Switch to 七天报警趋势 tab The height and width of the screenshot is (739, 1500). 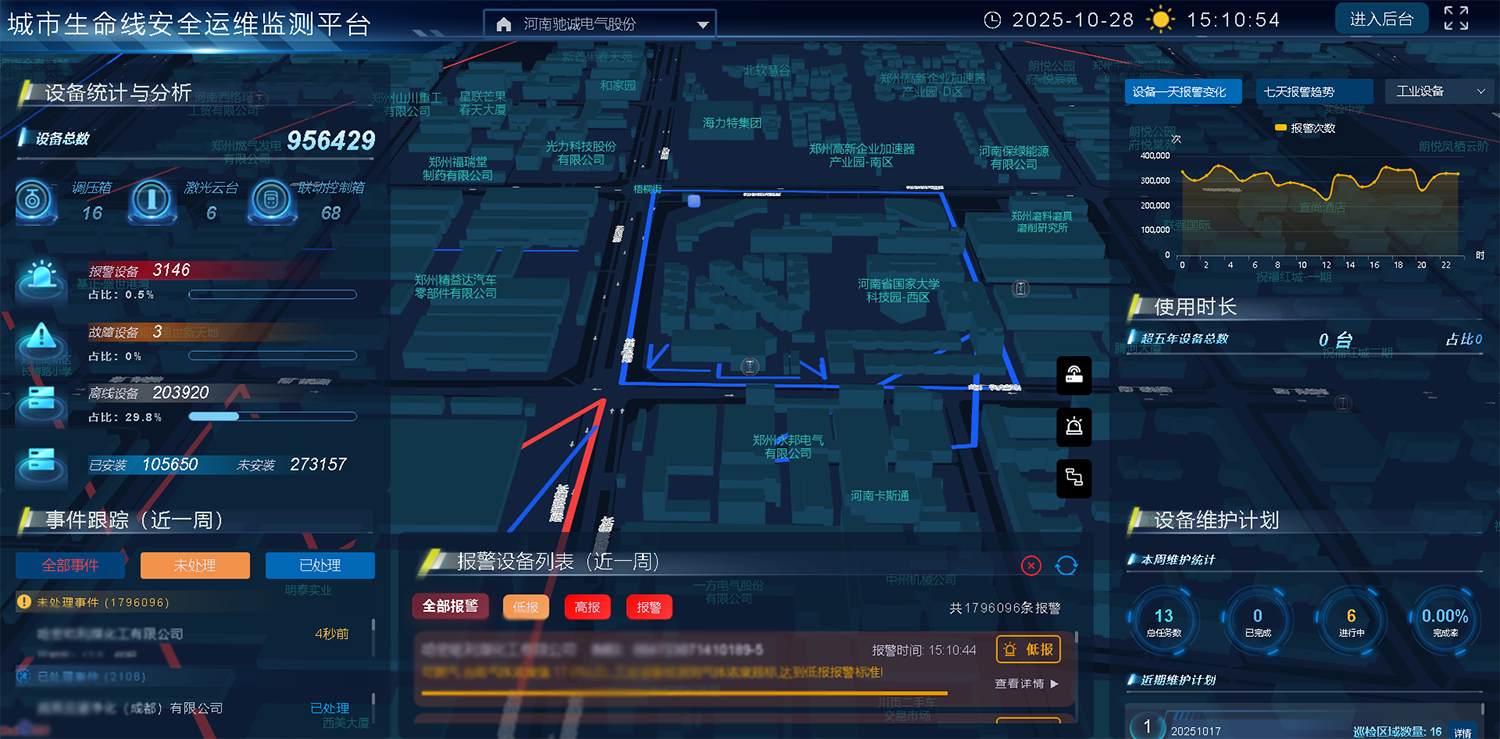click(1312, 91)
